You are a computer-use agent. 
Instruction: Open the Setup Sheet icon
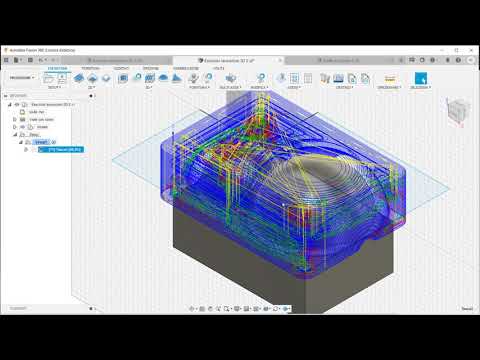pos(308,79)
